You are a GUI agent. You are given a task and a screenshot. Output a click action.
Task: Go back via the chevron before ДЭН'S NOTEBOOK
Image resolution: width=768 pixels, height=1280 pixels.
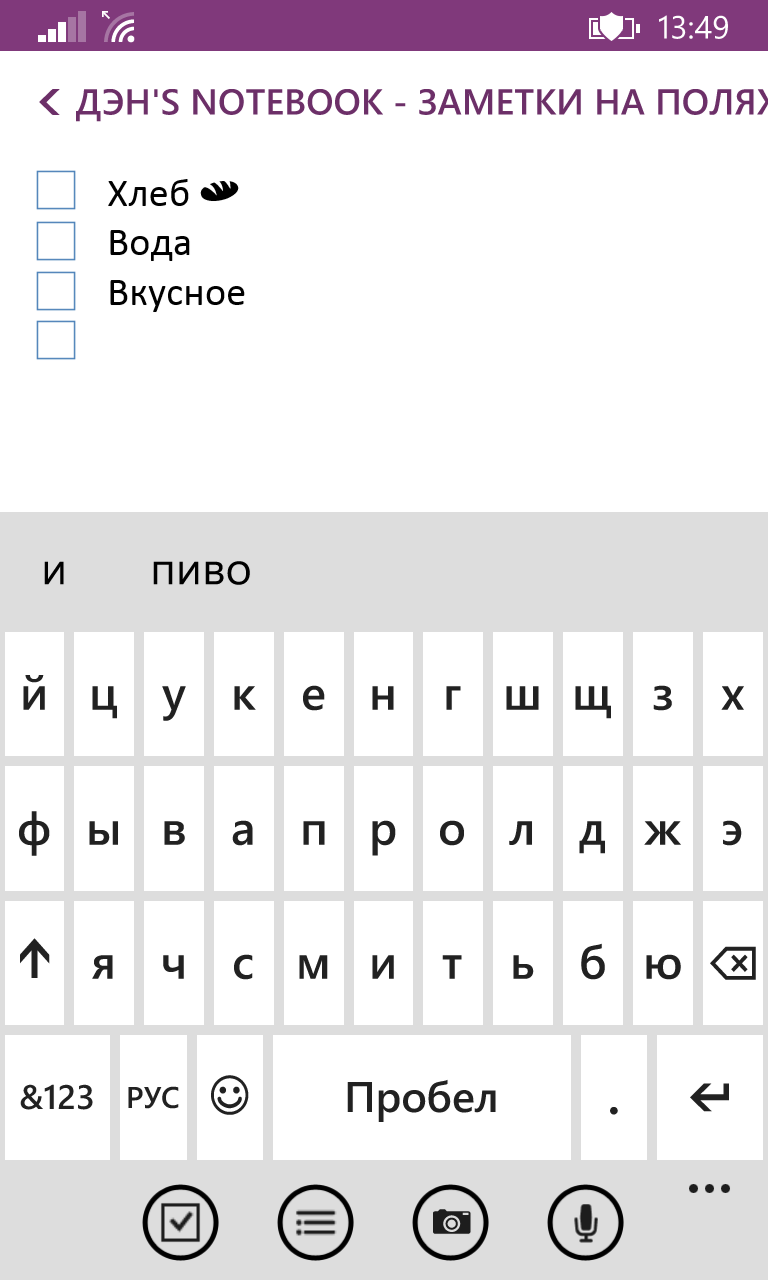click(49, 102)
